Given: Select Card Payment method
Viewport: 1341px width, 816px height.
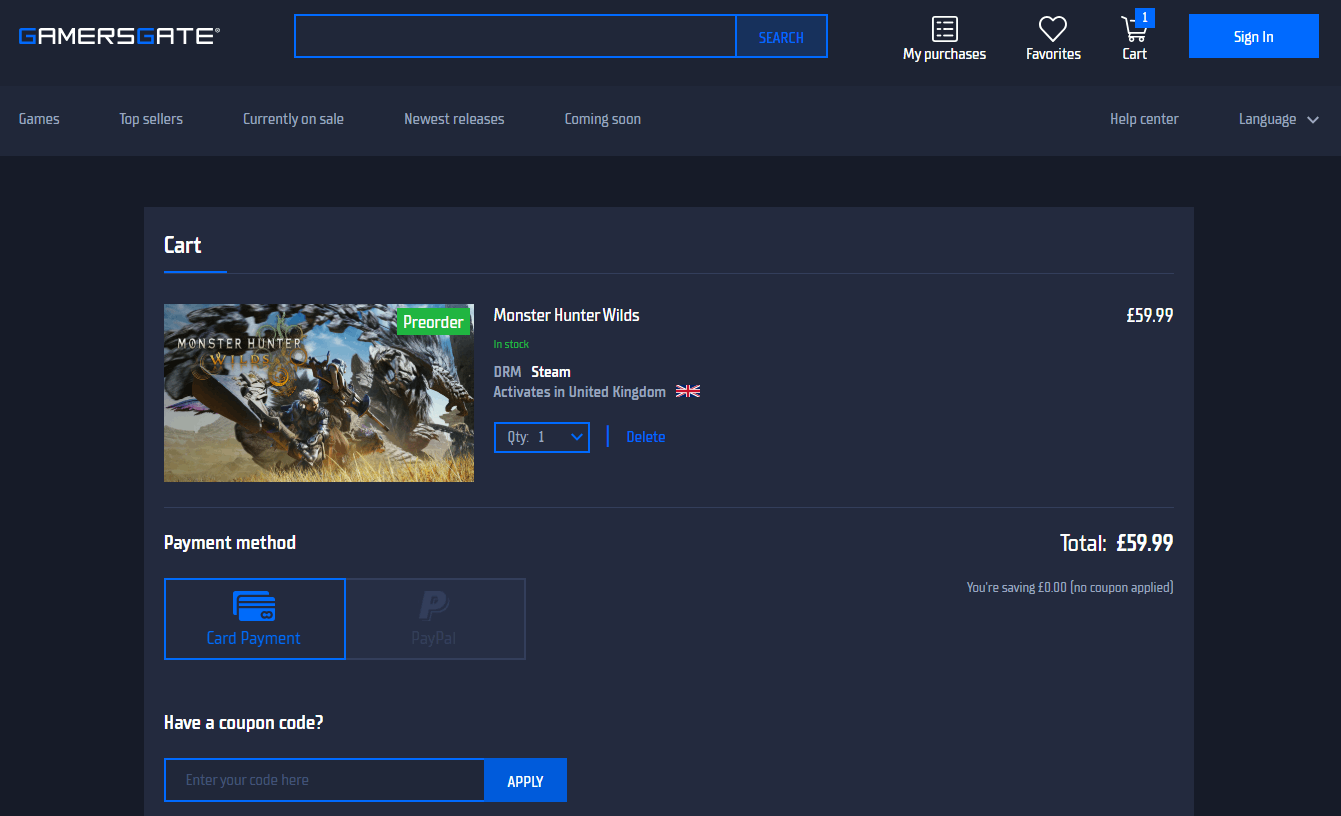Looking at the screenshot, I should pos(254,619).
